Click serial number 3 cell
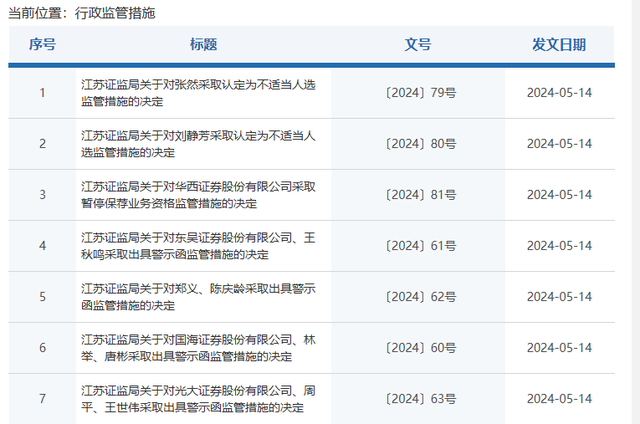Viewport: 640px width, 424px height. (x=42, y=195)
